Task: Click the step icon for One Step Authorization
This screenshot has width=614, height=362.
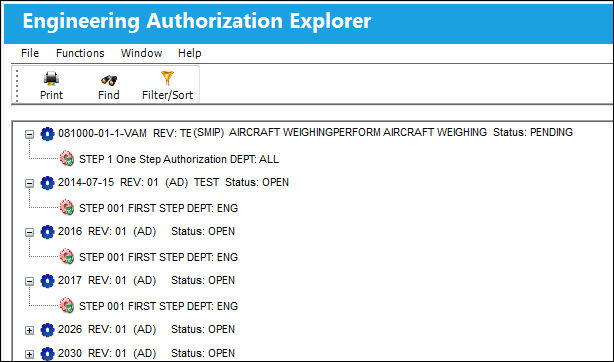Action: [x=67, y=159]
